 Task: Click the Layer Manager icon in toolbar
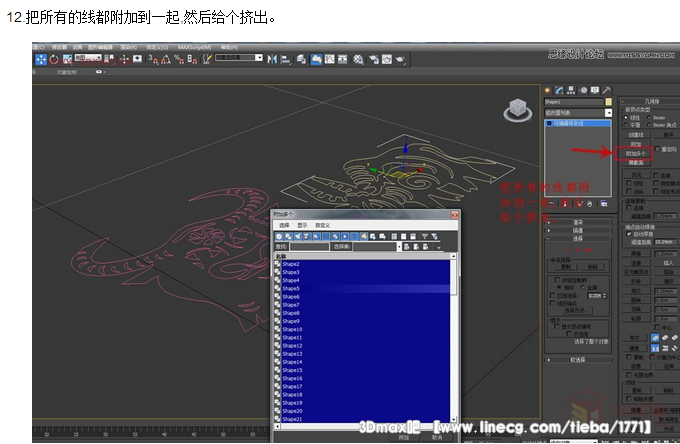click(301, 59)
